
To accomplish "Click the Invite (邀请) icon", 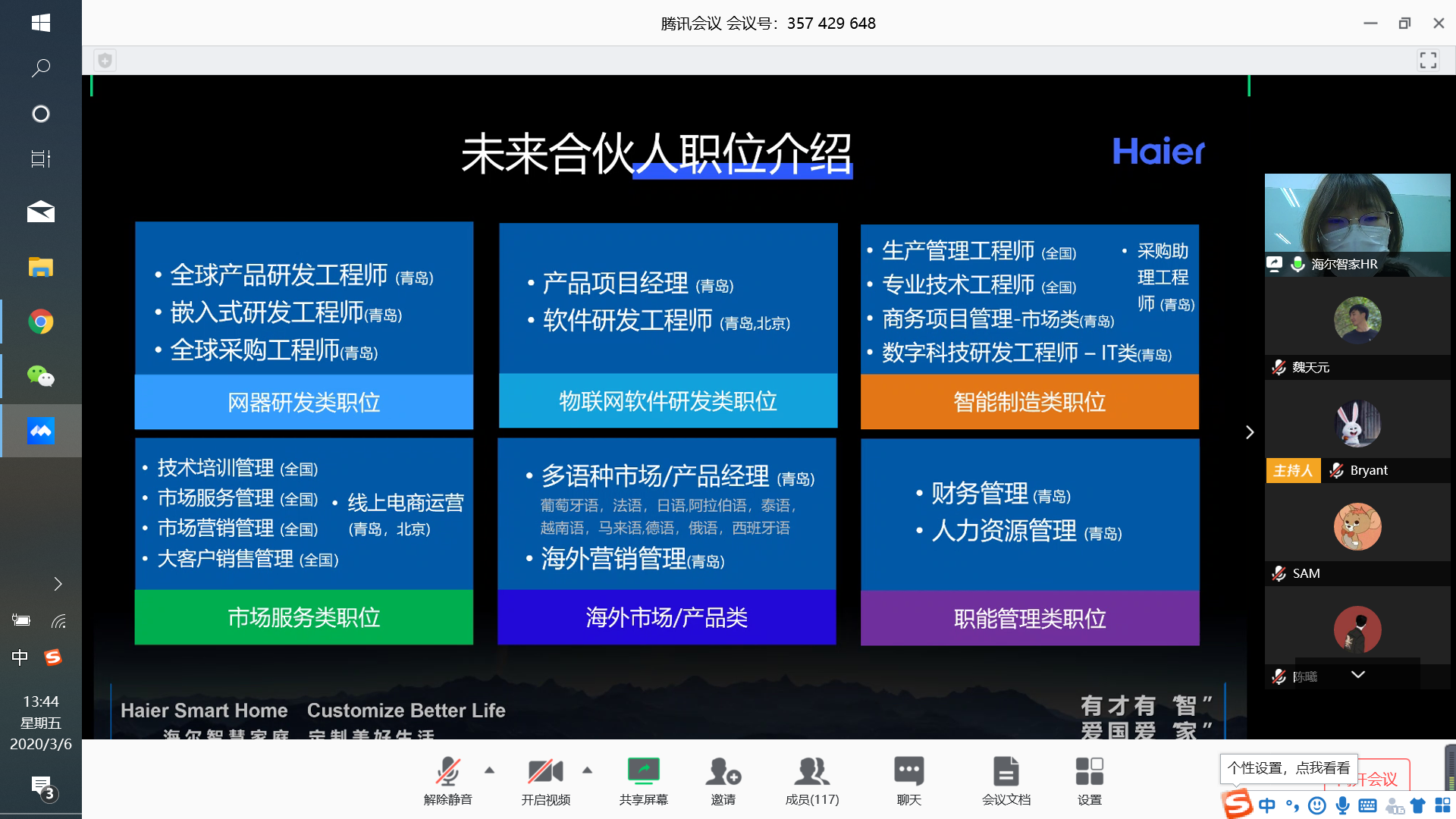I will [723, 773].
